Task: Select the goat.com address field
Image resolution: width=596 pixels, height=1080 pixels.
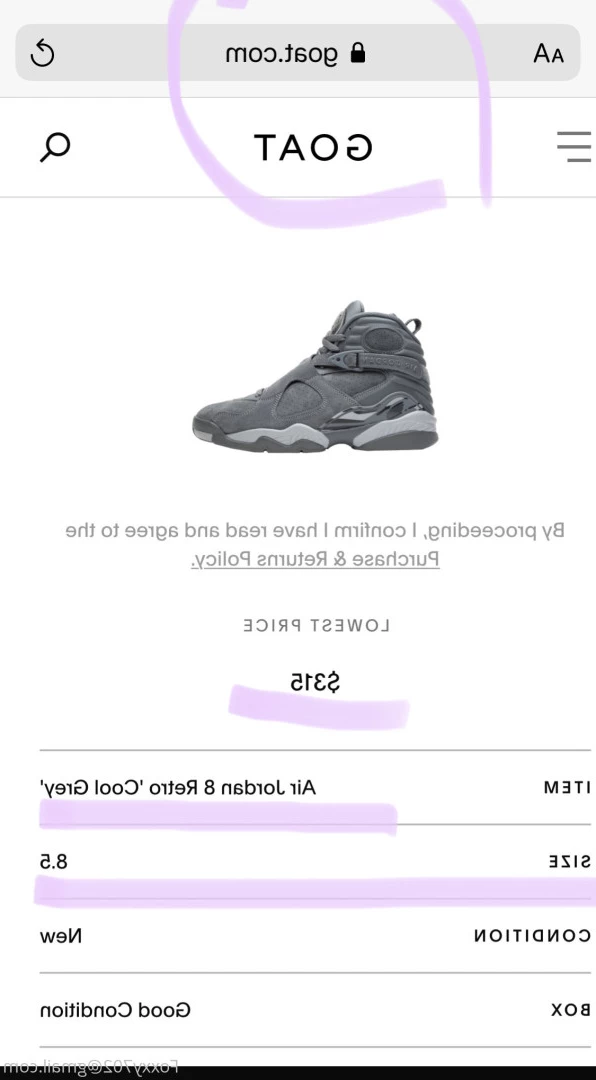Action: [x=298, y=53]
